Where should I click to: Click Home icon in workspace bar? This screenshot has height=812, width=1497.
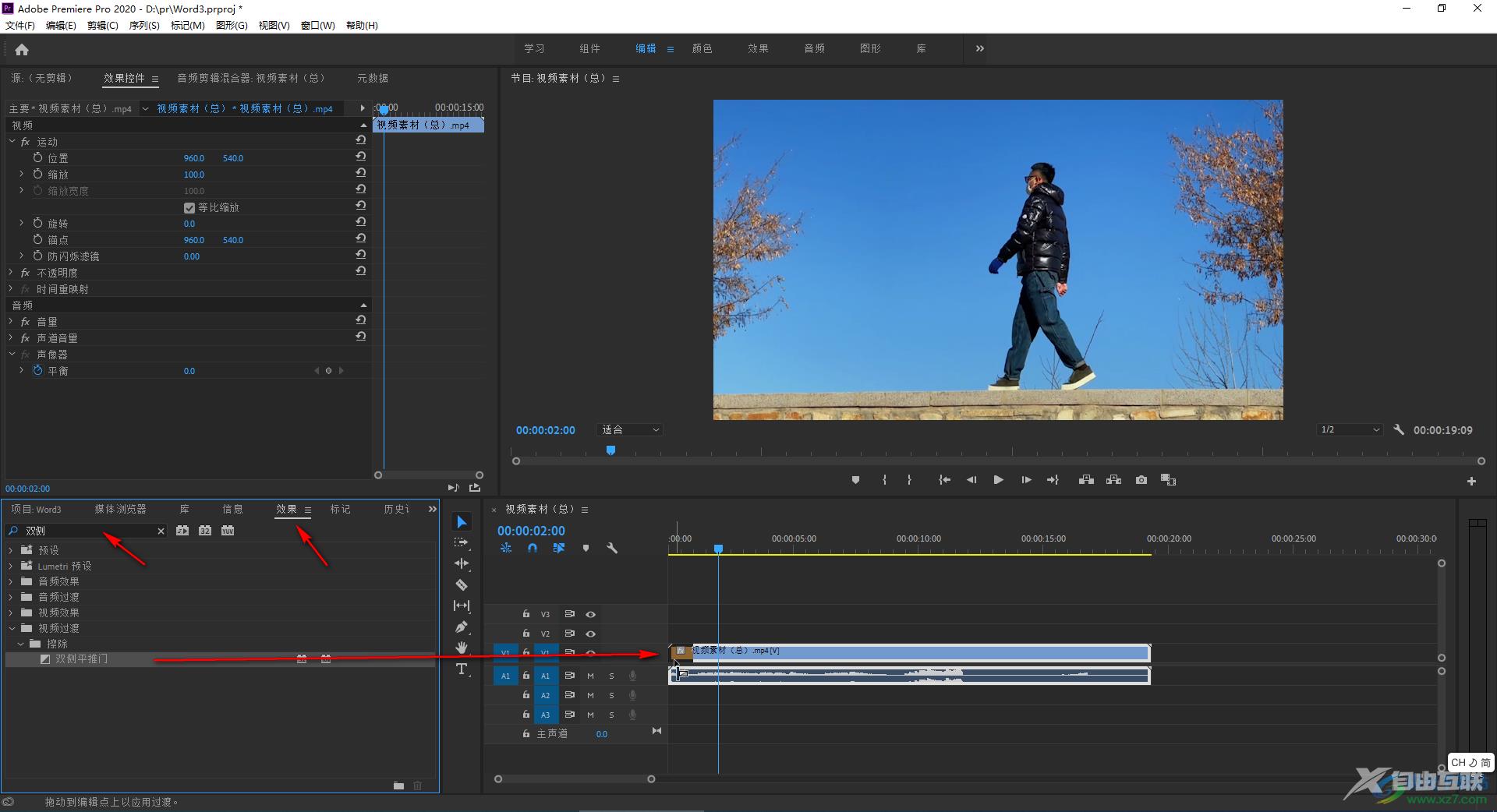pos(22,49)
